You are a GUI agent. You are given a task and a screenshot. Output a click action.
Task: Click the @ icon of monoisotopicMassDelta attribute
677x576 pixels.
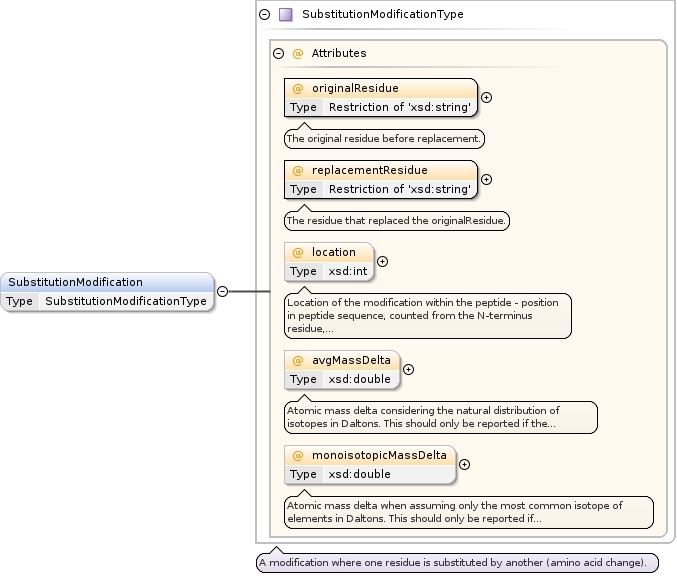pyautogui.click(x=297, y=456)
